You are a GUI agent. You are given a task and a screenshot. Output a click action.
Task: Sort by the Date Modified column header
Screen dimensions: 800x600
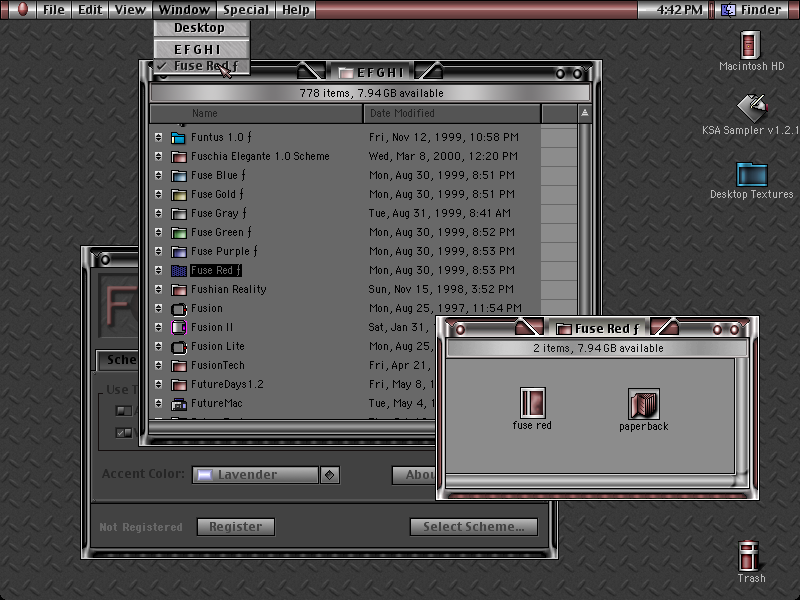pyautogui.click(x=452, y=113)
